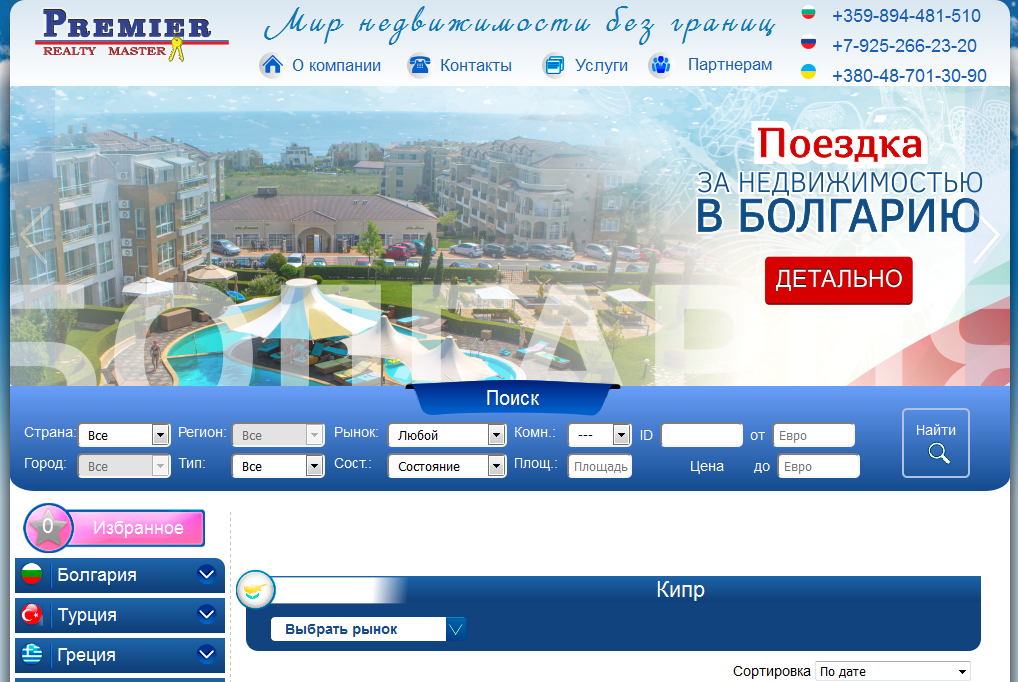Open the Регион dropdown
1018x682 pixels.
click(278, 435)
